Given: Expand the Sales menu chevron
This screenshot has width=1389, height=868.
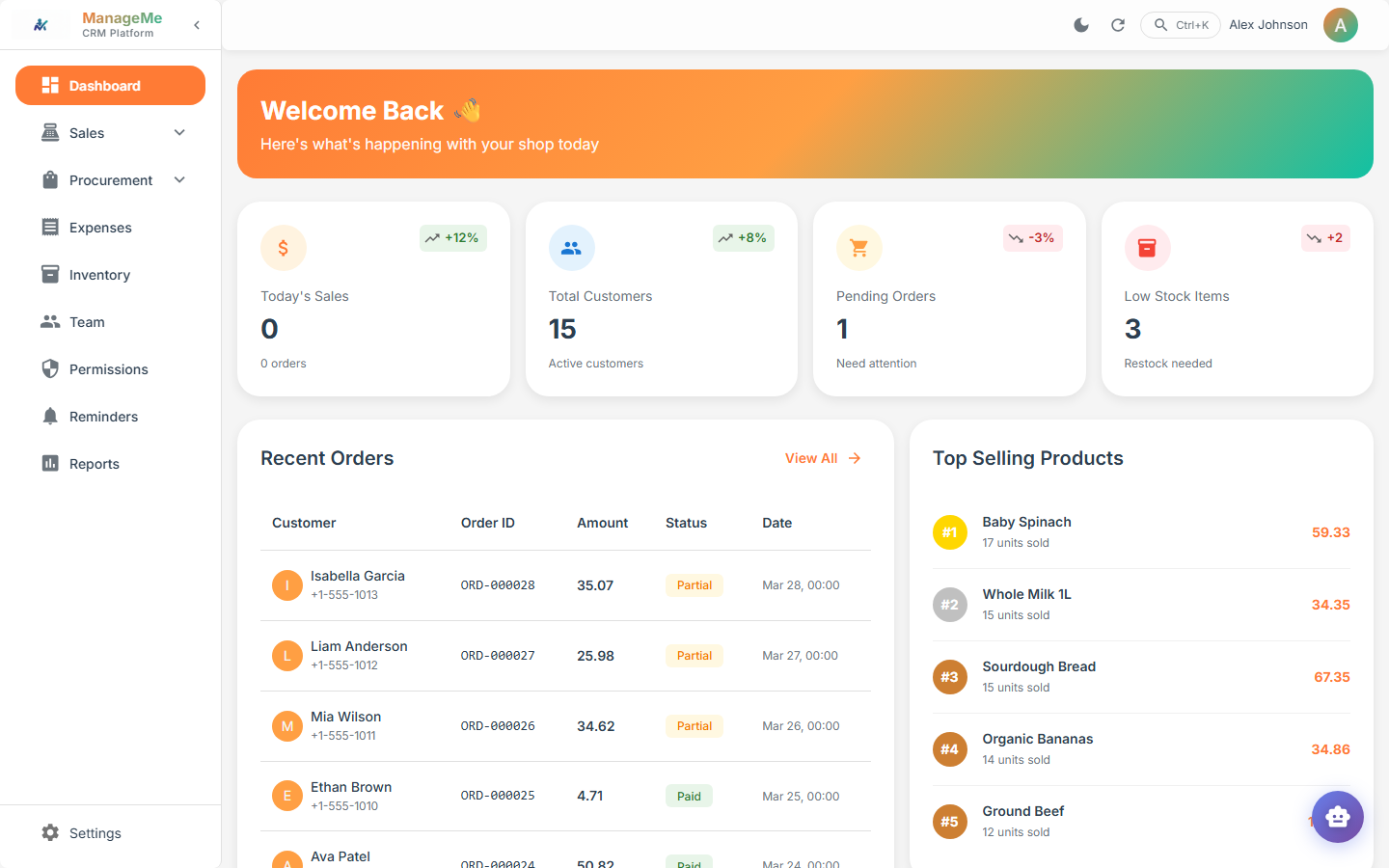Looking at the screenshot, I should 179,132.
